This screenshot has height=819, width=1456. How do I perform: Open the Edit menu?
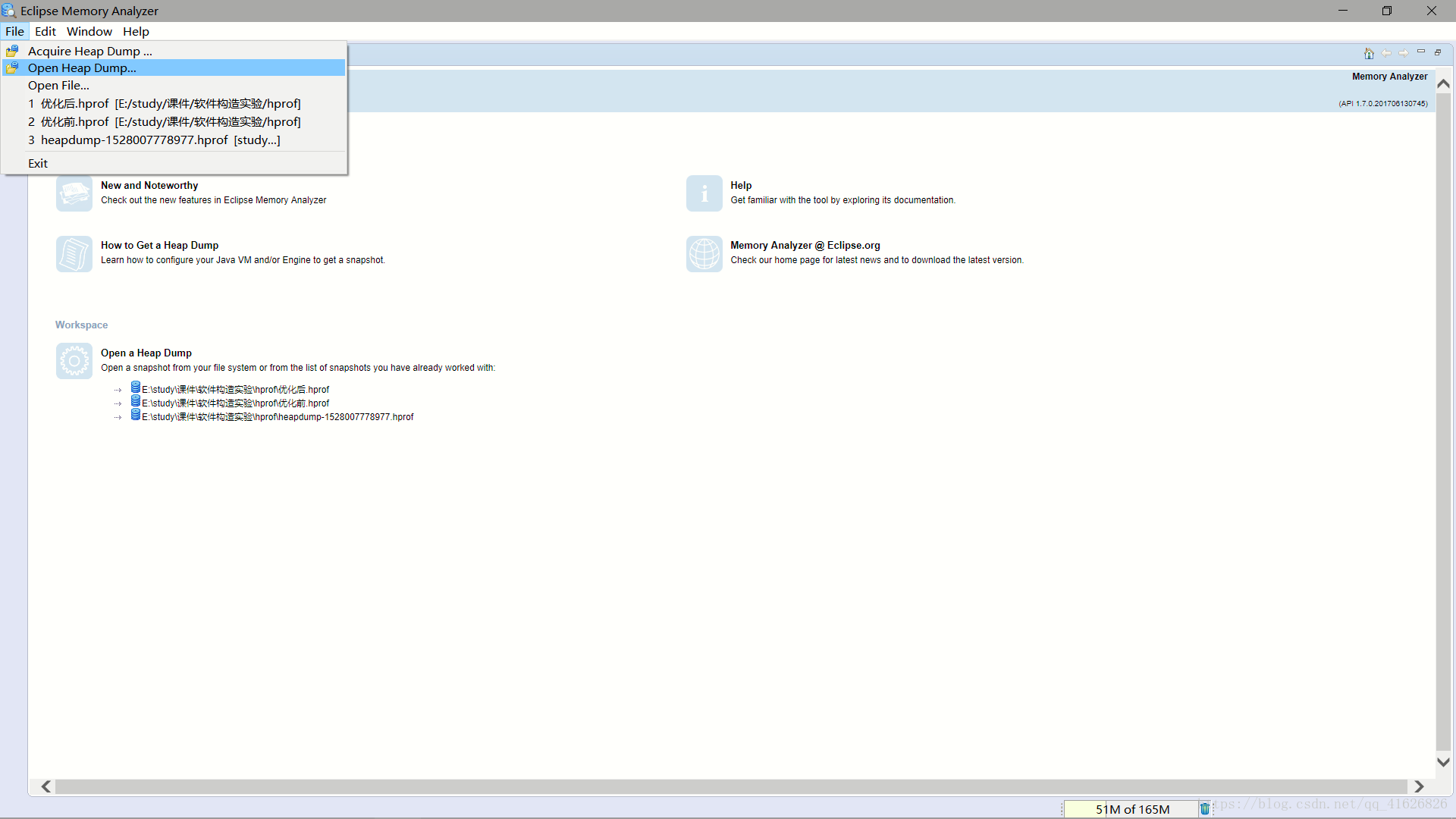[45, 31]
